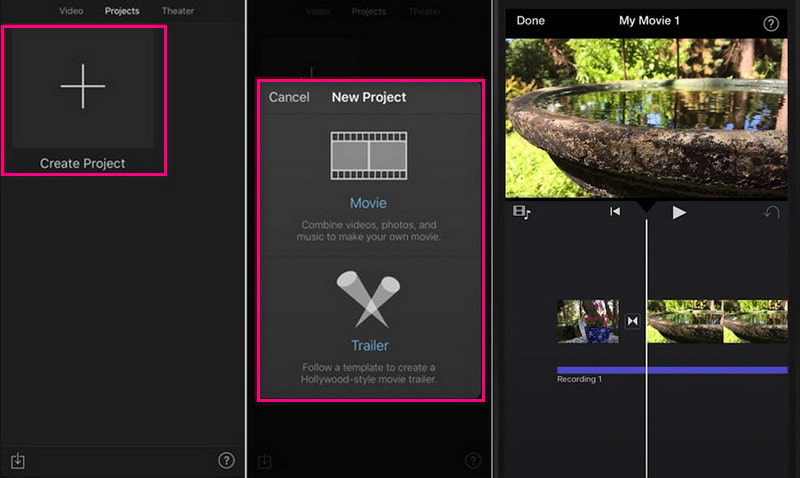Undo the last edit with the curved arrow

[771, 212]
